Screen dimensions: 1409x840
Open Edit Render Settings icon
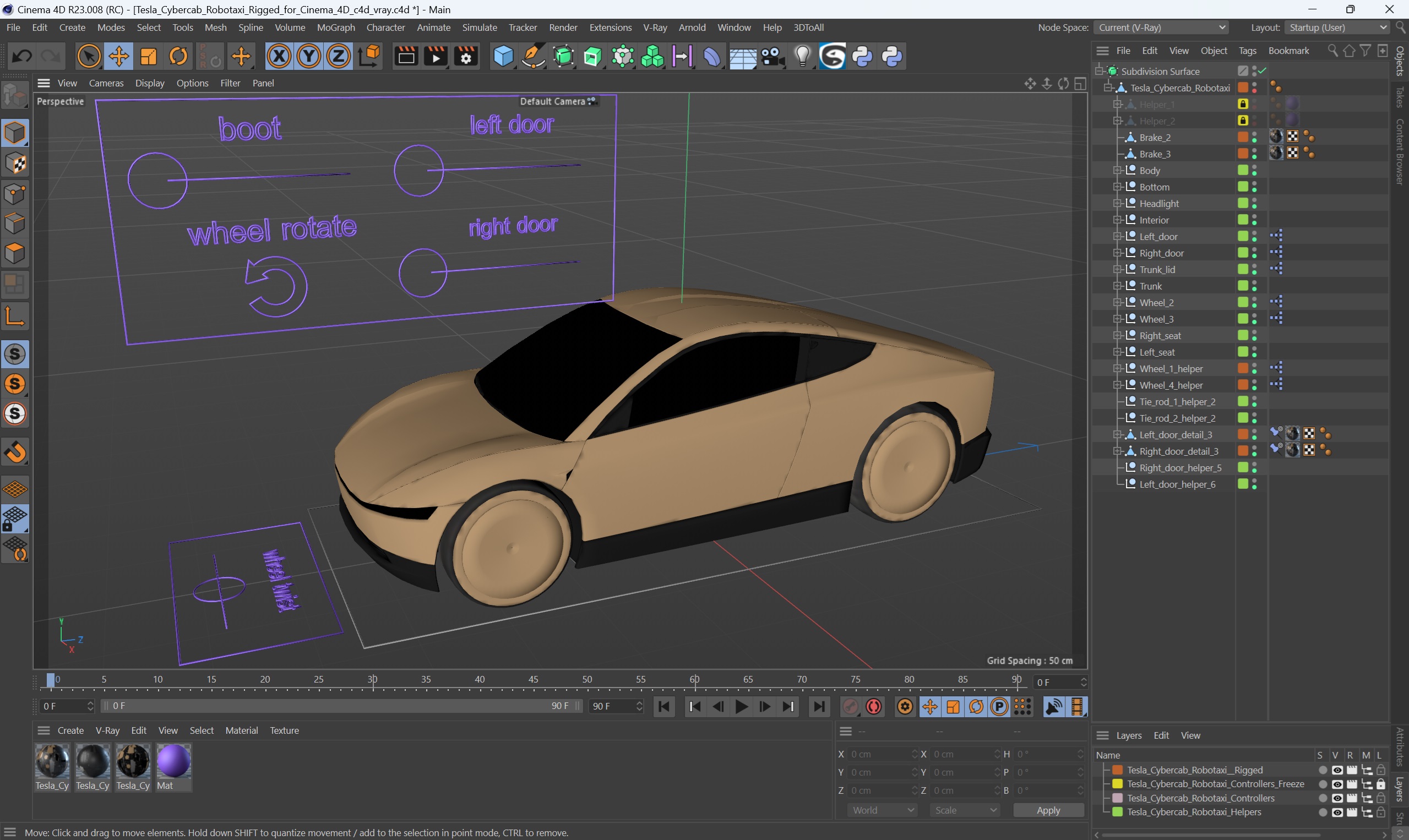[x=465, y=57]
